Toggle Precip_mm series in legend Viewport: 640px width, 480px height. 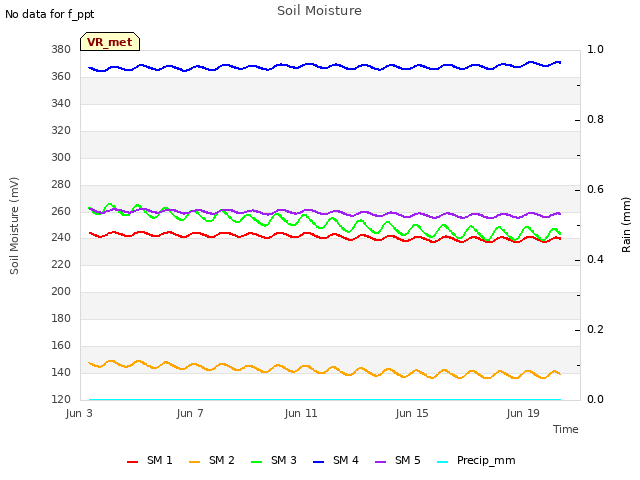476,460
